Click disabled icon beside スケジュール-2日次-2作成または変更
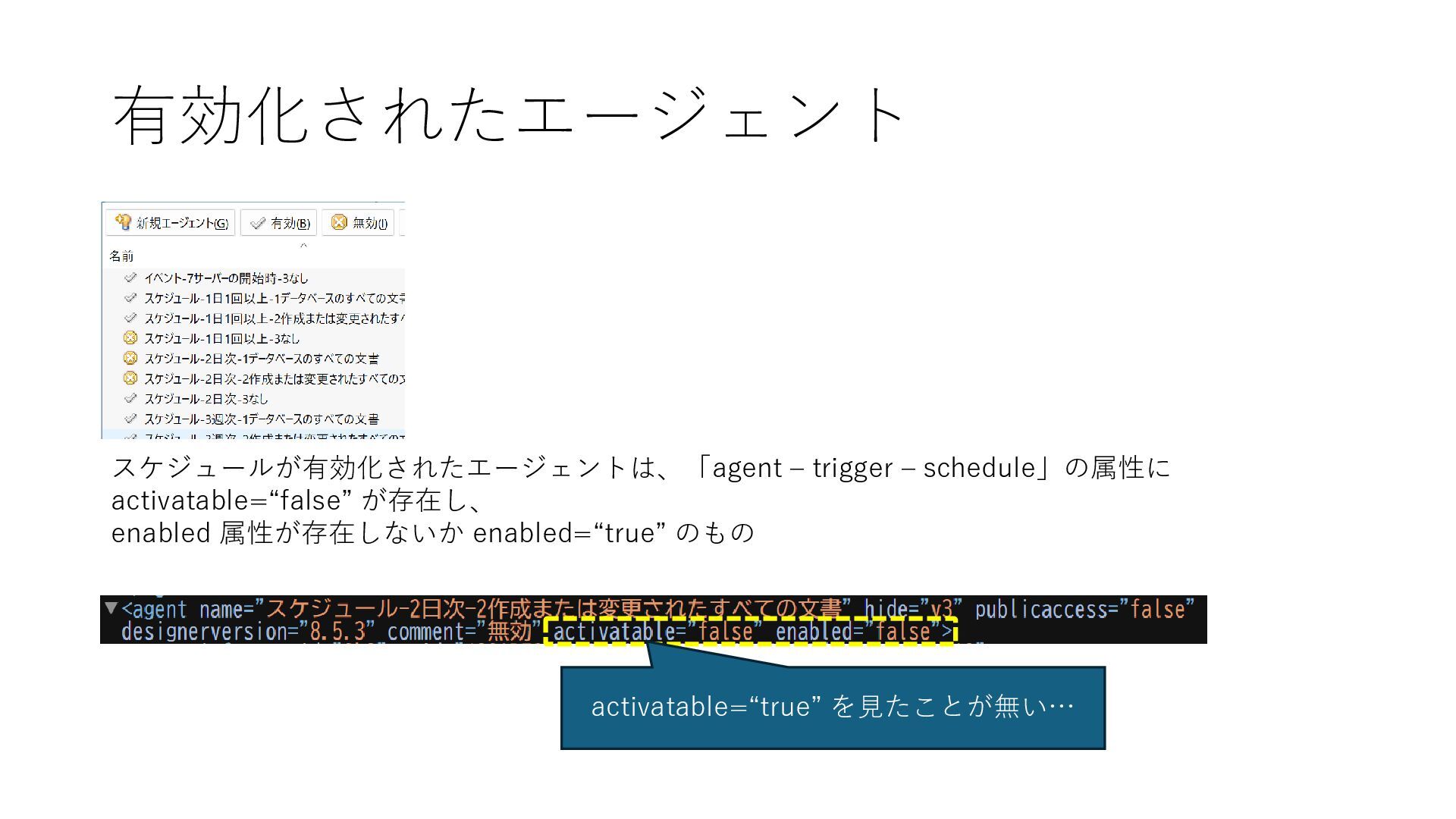Screen dimensions: 1456x819 [x=130, y=378]
